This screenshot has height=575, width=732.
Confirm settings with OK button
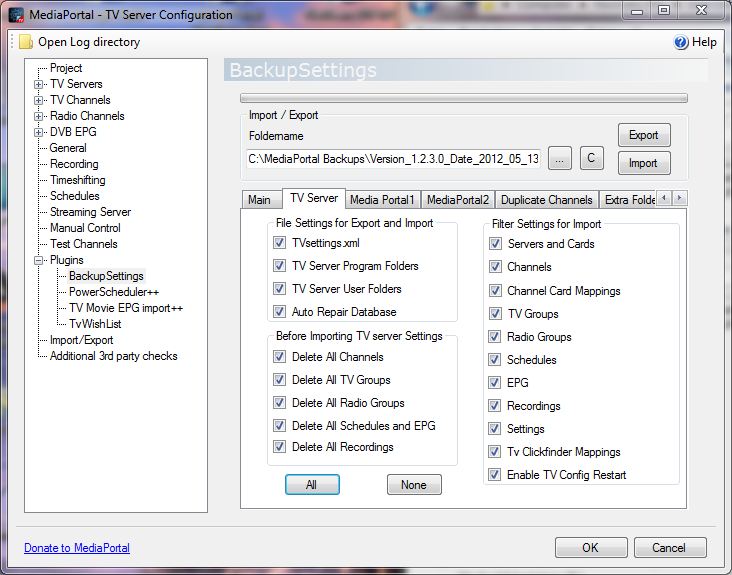(591, 547)
